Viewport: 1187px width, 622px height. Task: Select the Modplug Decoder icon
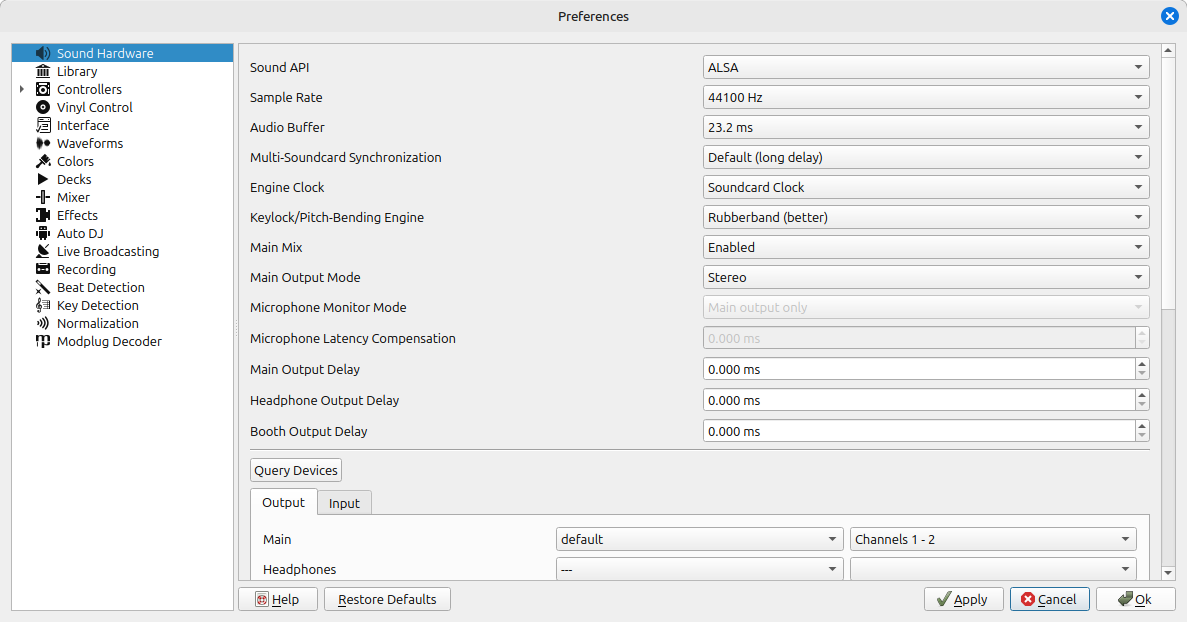[x=43, y=342]
